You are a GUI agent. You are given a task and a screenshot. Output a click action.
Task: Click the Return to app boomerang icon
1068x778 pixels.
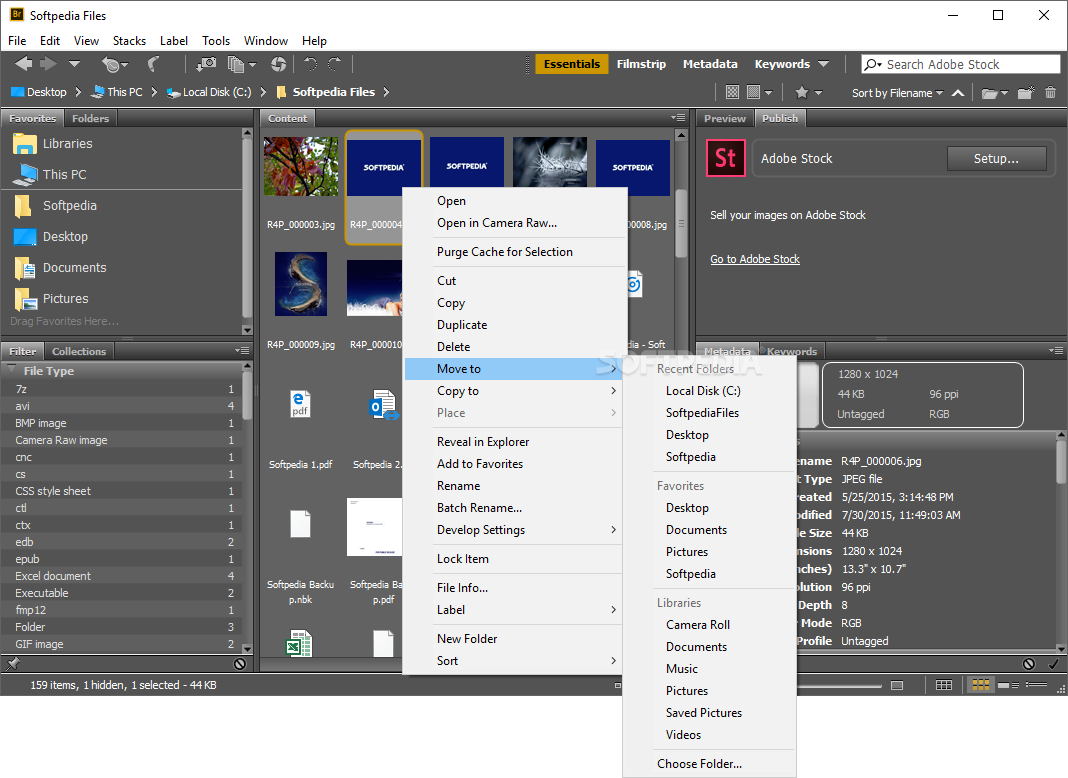[x=153, y=64]
